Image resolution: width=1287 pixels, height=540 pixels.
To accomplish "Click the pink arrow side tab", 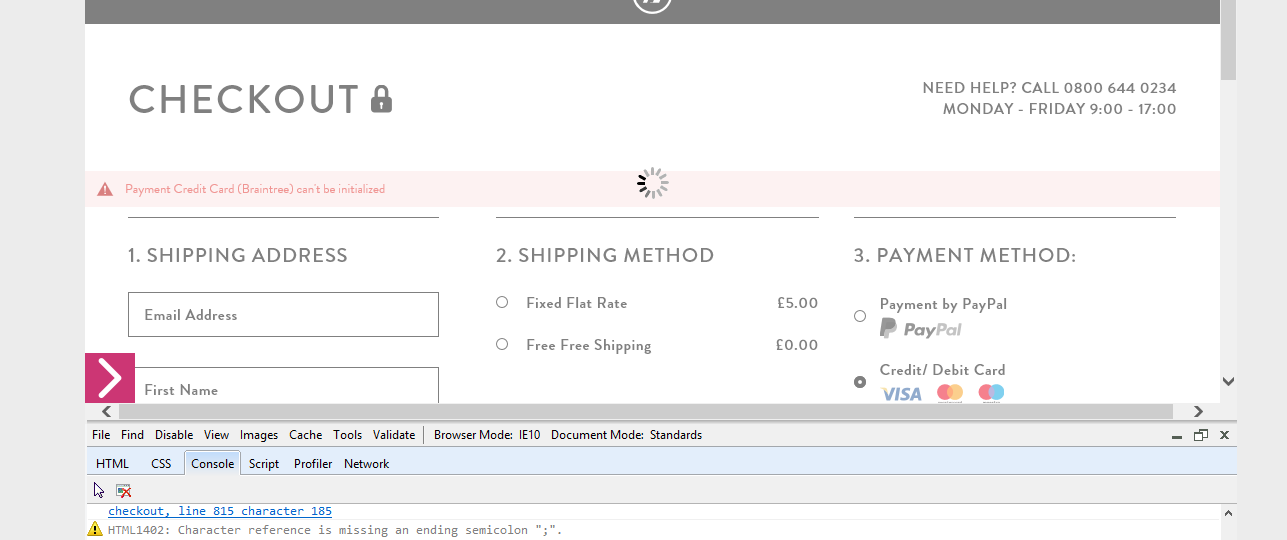I will (110, 378).
